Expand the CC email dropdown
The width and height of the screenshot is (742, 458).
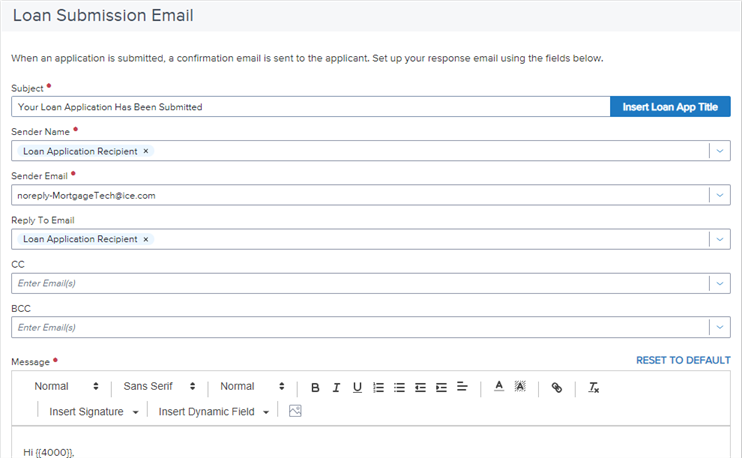coord(720,284)
